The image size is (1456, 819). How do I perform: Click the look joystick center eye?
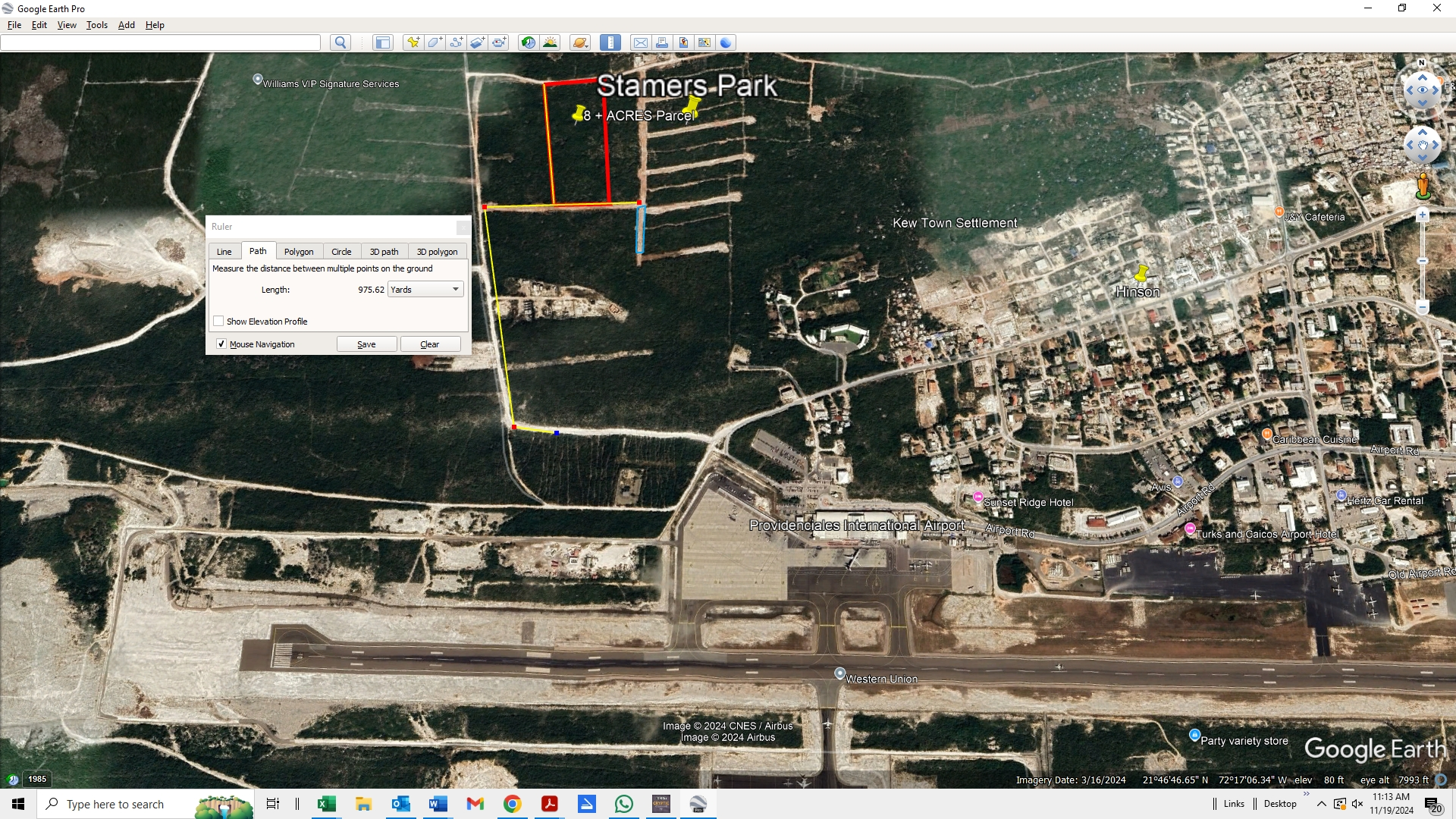point(1423,90)
